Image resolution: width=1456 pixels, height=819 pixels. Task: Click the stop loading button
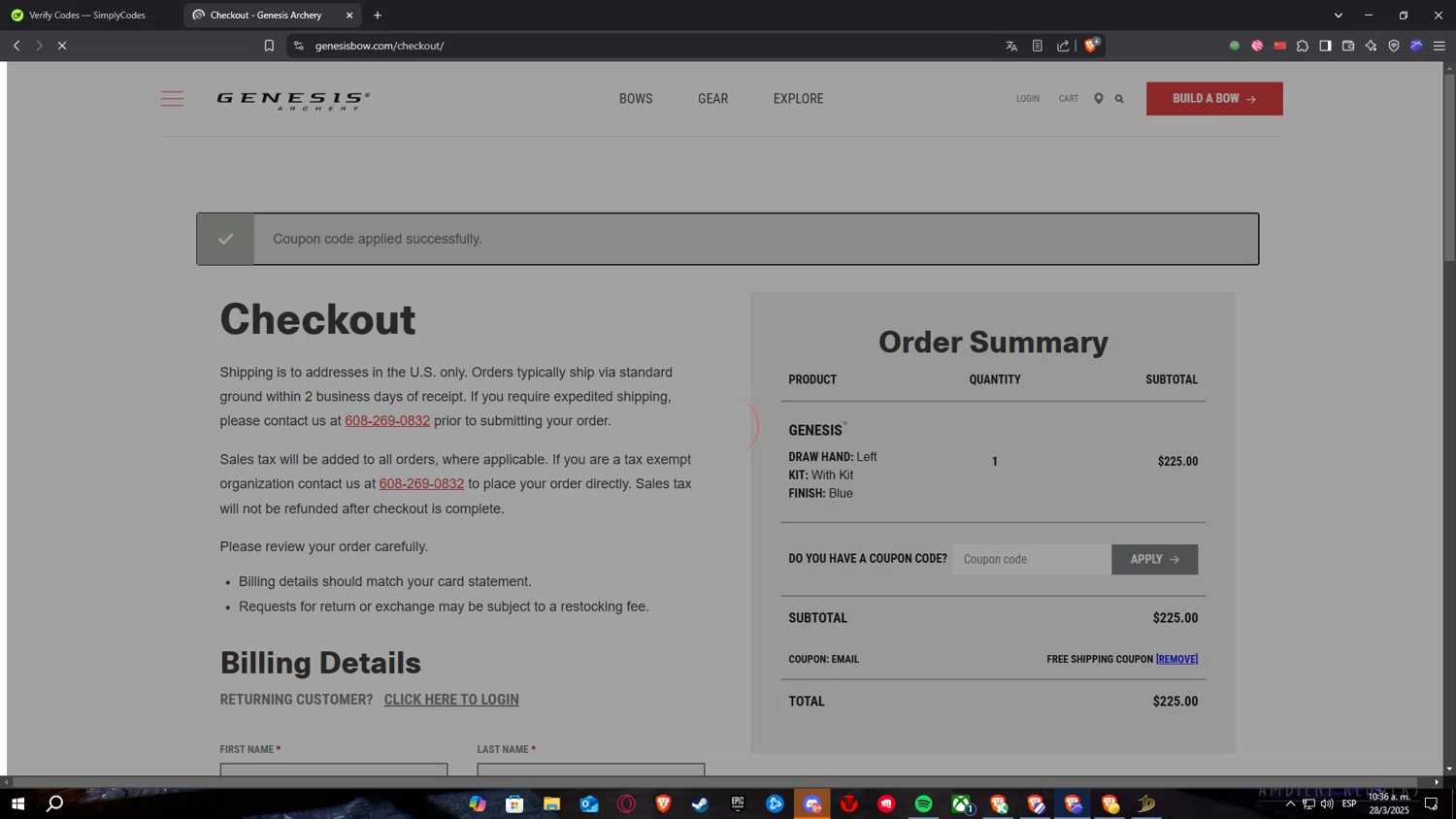pos(62,46)
